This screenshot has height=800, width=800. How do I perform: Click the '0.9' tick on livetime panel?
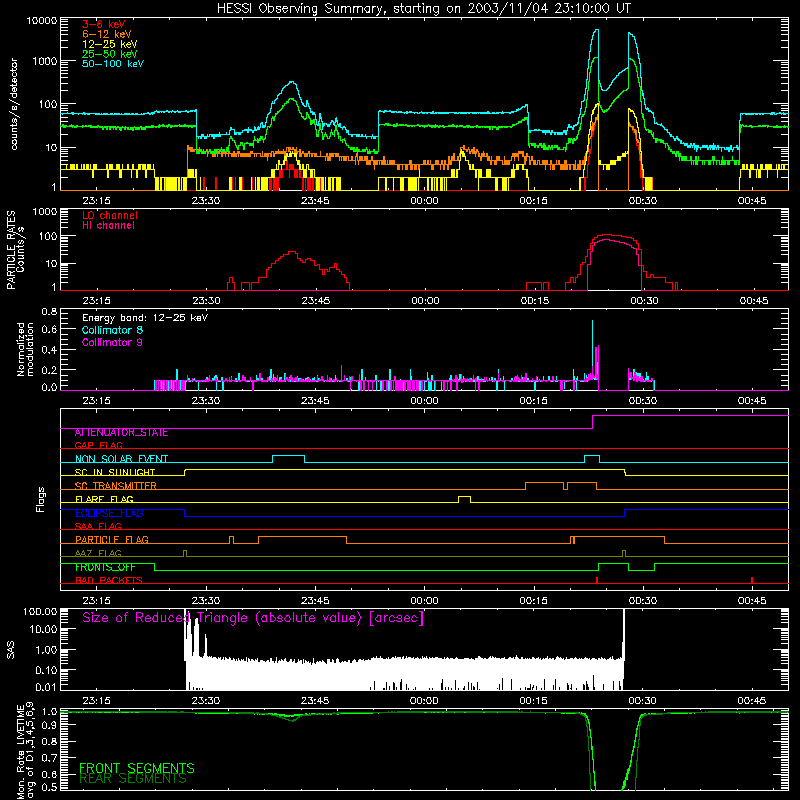click(49, 727)
